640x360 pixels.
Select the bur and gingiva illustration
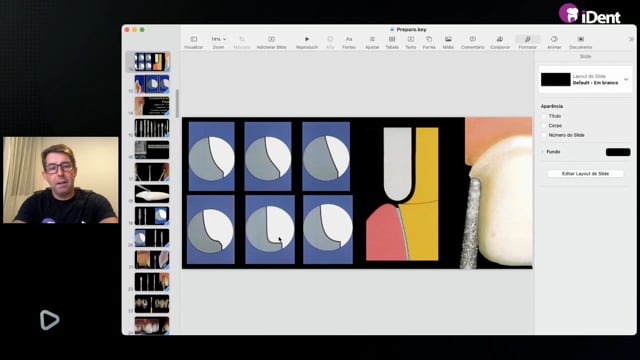click(x=402, y=194)
